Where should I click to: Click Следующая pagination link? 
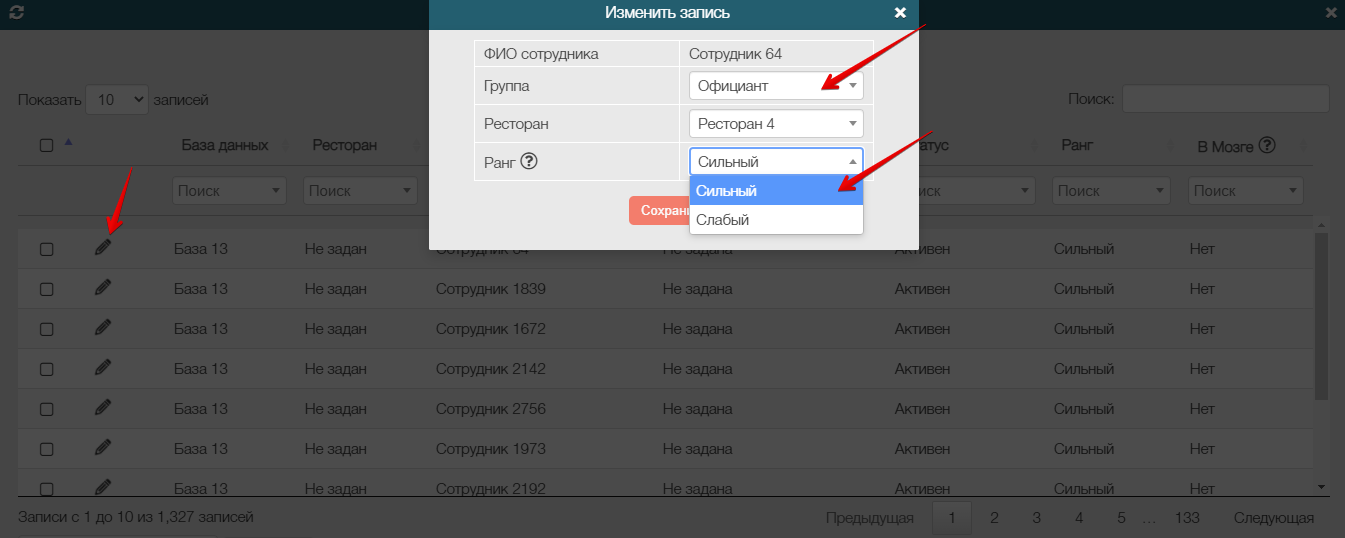(1273, 518)
